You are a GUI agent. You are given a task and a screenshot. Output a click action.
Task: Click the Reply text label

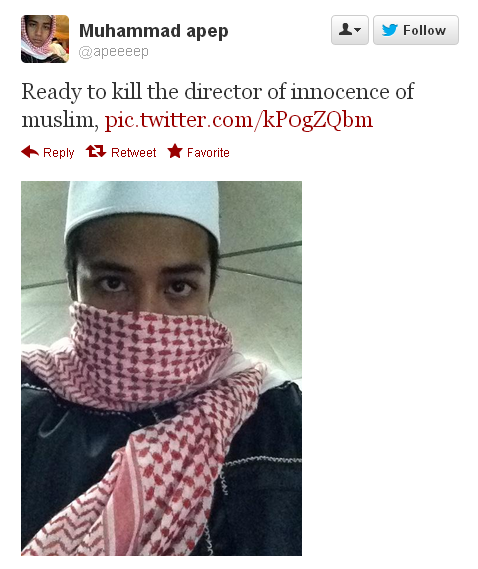(x=58, y=153)
